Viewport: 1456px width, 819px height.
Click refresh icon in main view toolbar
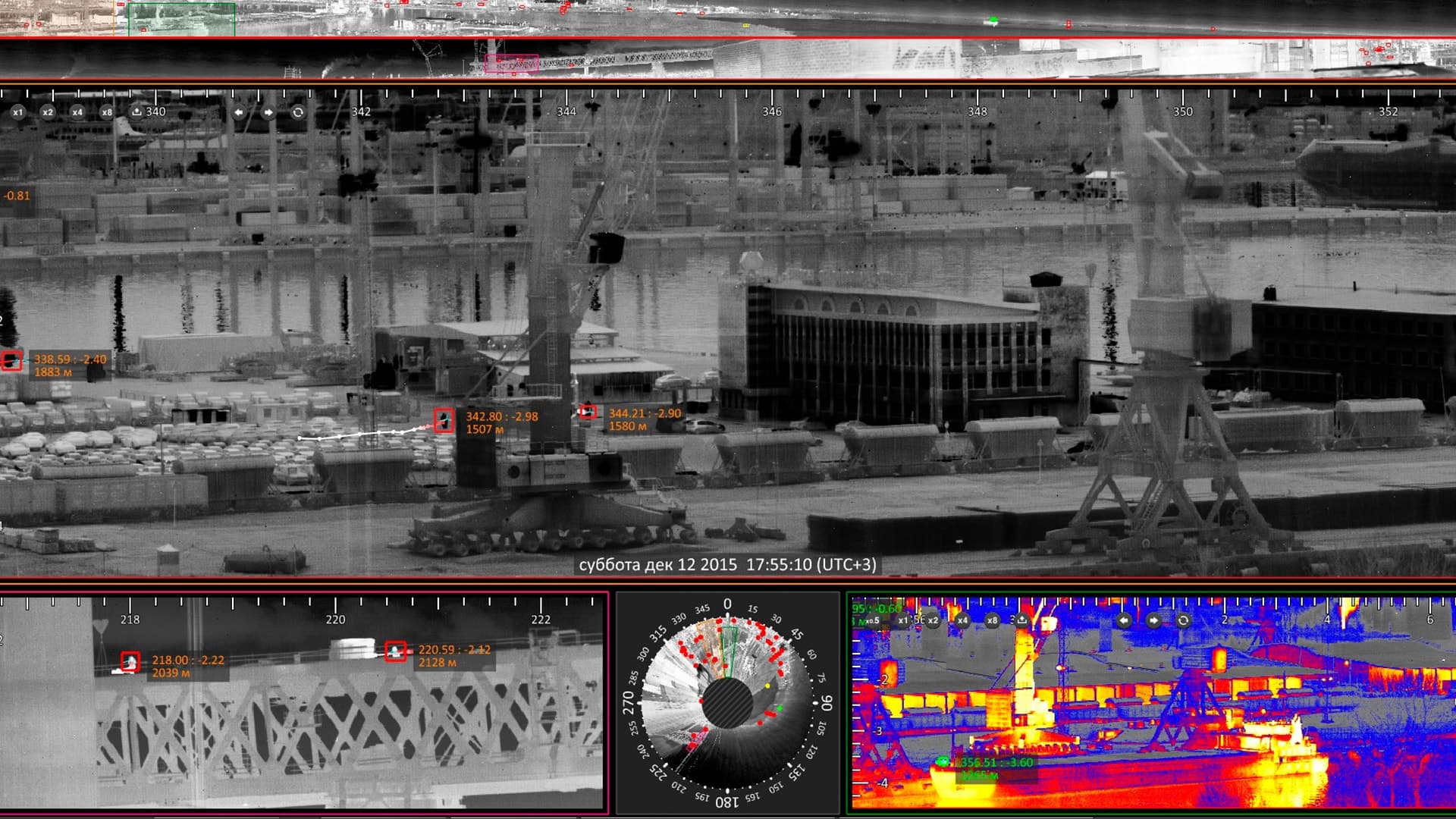(298, 112)
